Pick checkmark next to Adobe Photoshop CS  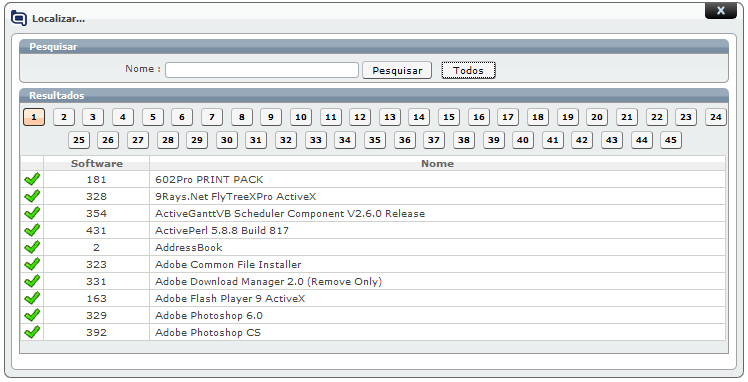click(x=32, y=332)
